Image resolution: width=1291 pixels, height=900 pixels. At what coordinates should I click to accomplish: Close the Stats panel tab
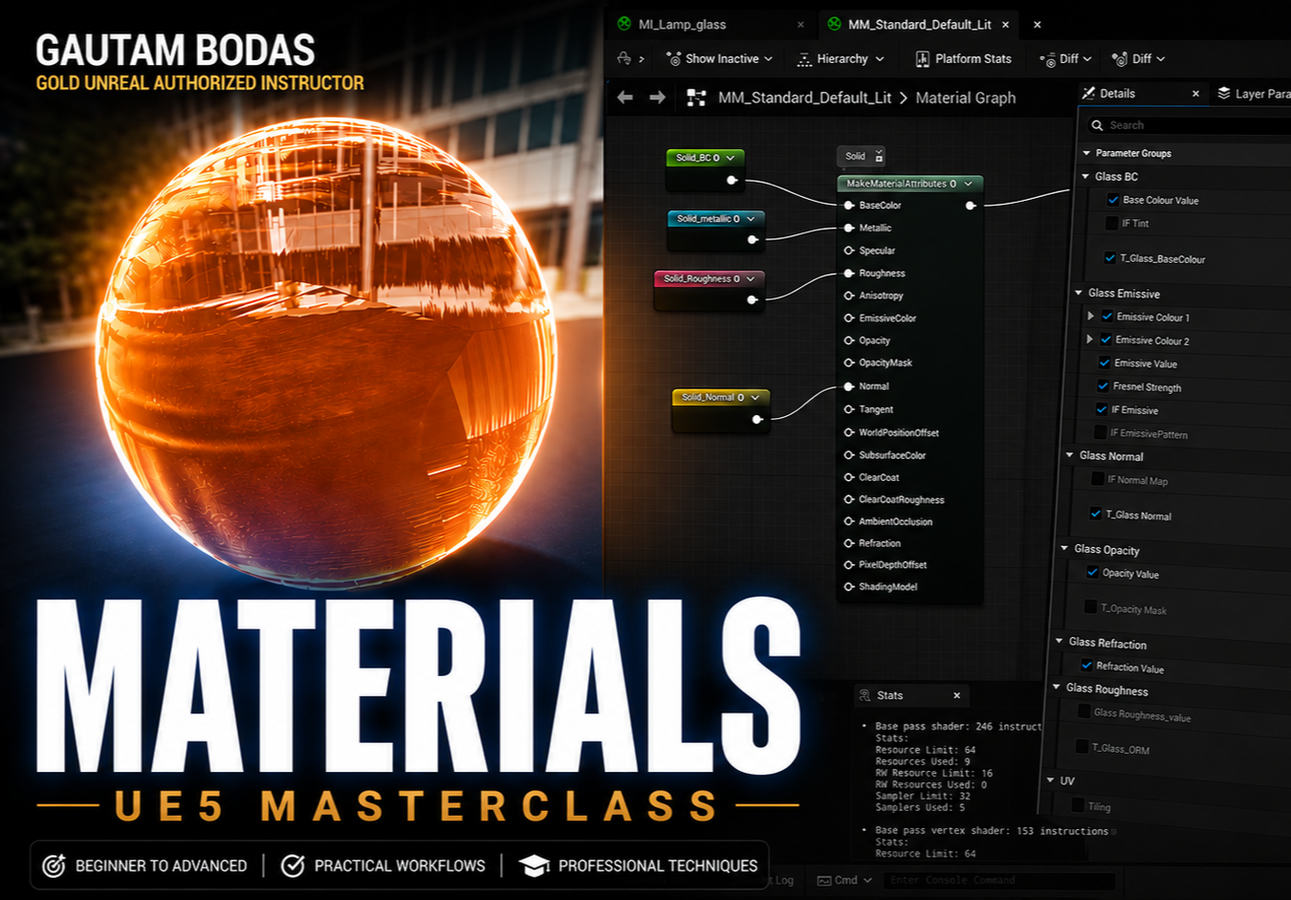957,695
